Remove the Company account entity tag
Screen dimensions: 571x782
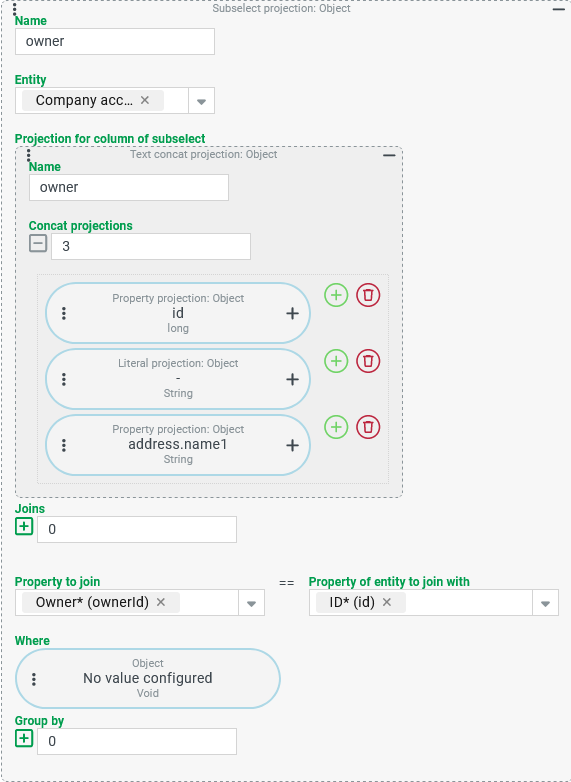[x=145, y=100]
